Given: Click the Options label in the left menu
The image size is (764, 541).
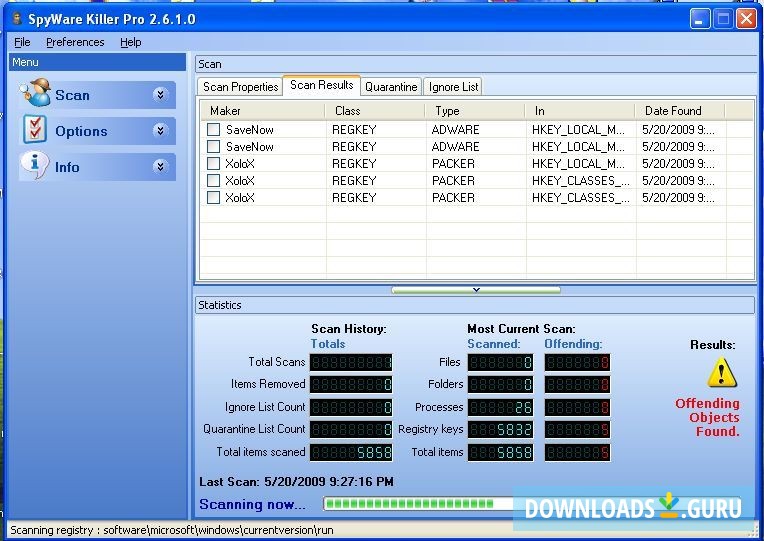Looking at the screenshot, I should [x=81, y=131].
